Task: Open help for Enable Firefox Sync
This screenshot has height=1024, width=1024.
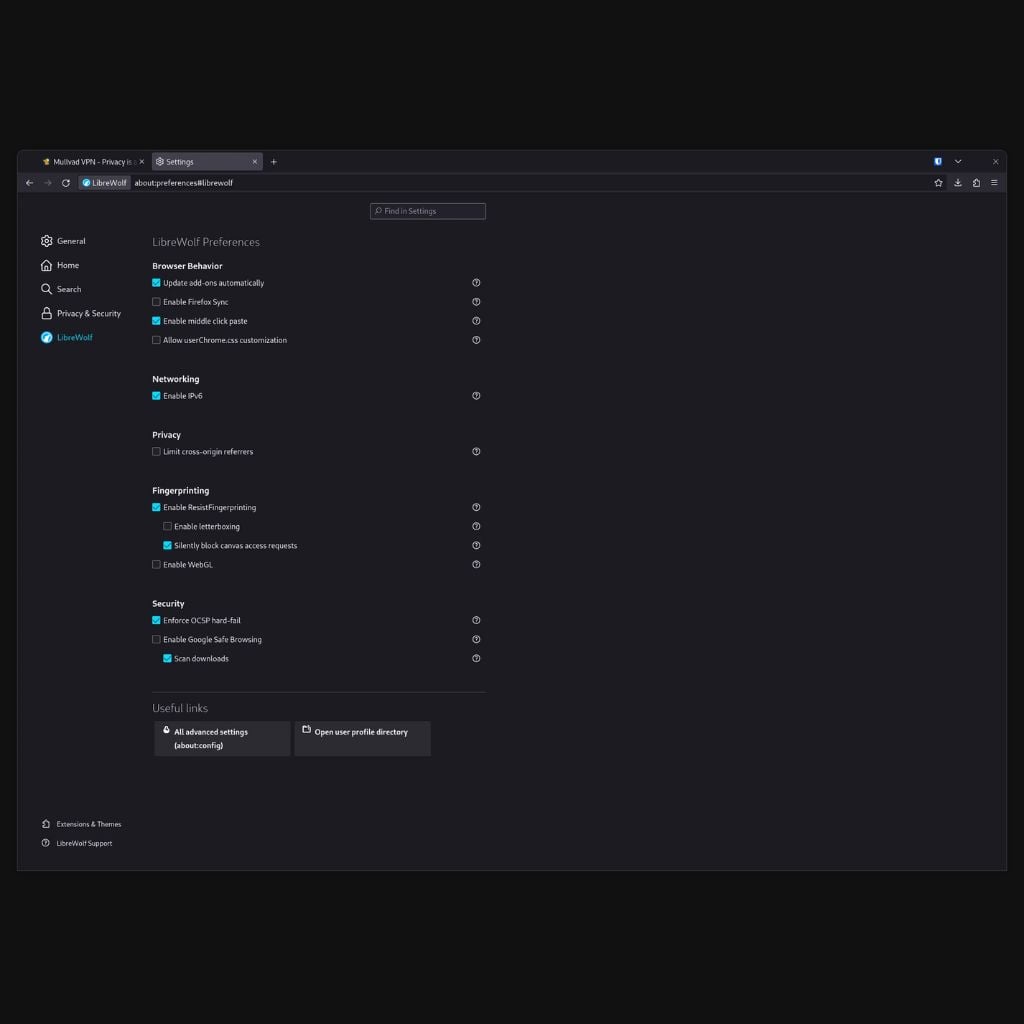Action: pyautogui.click(x=476, y=302)
